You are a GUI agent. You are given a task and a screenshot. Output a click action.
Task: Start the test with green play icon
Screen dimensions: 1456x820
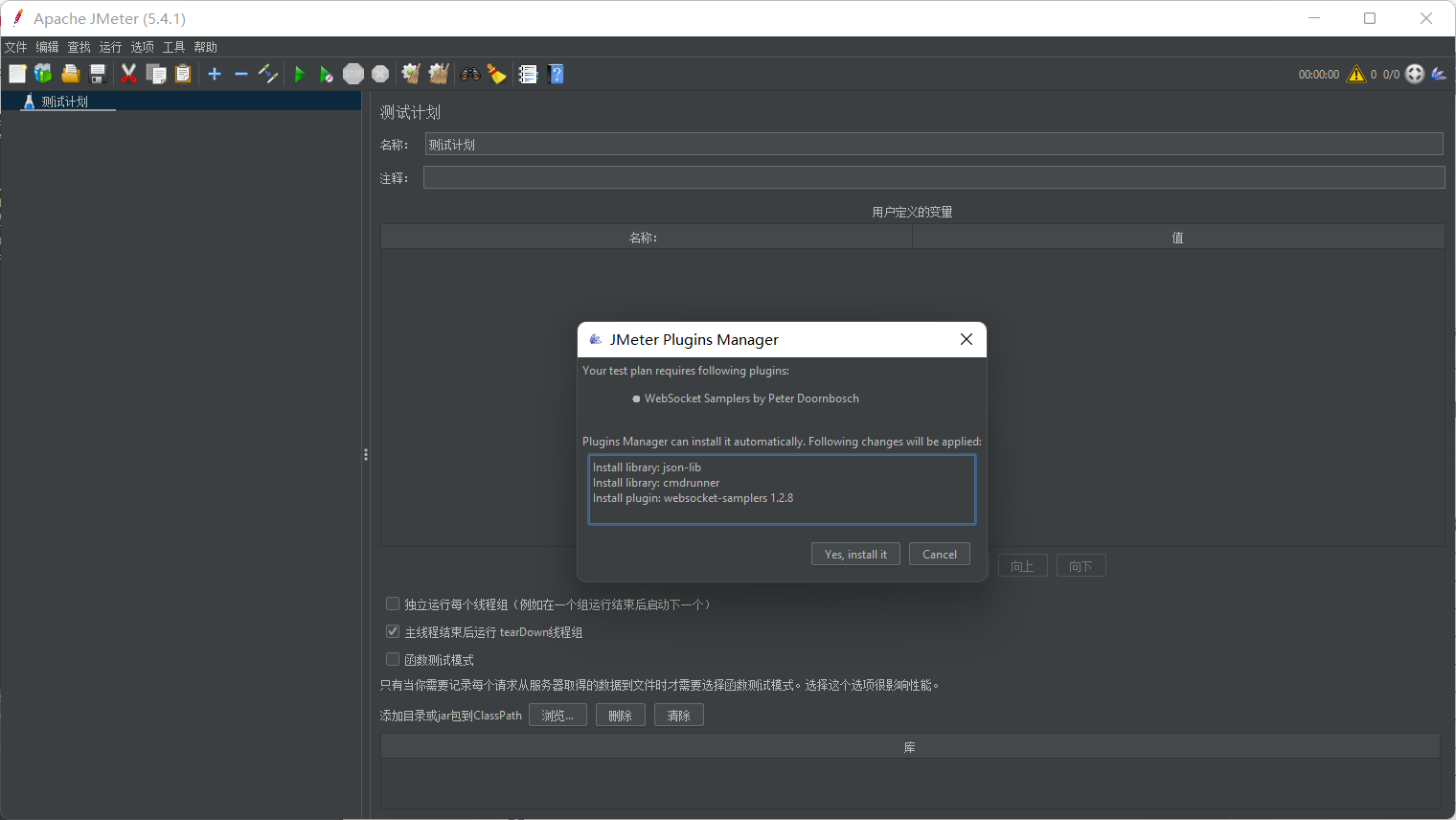click(299, 74)
